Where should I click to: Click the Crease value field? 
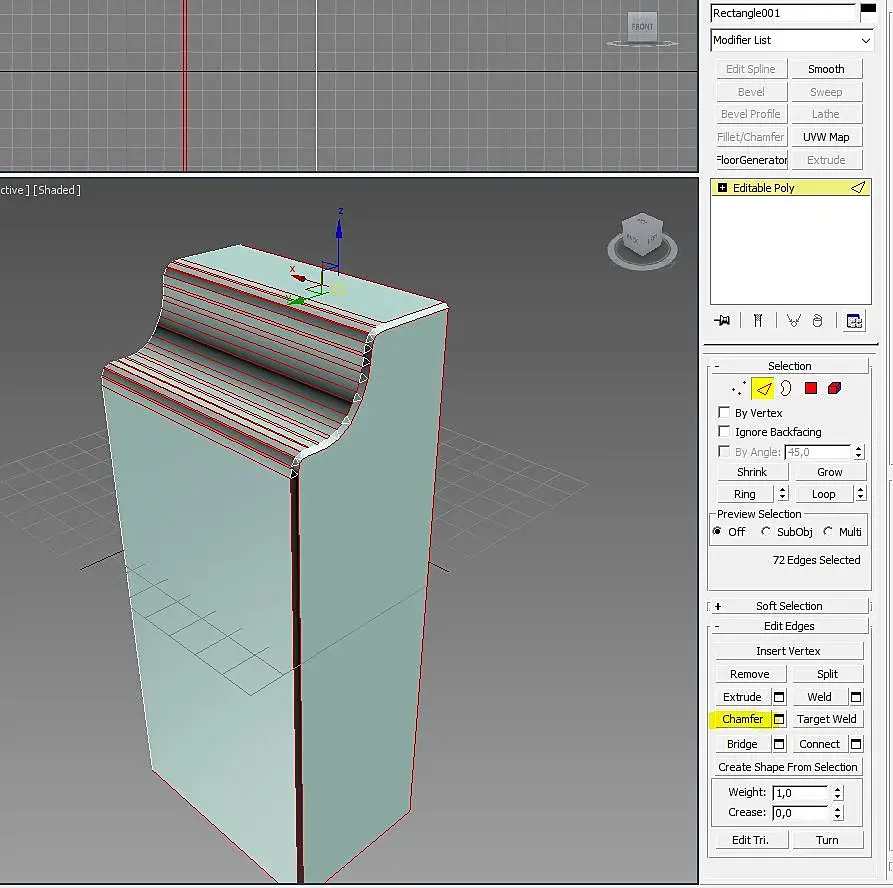[800, 813]
